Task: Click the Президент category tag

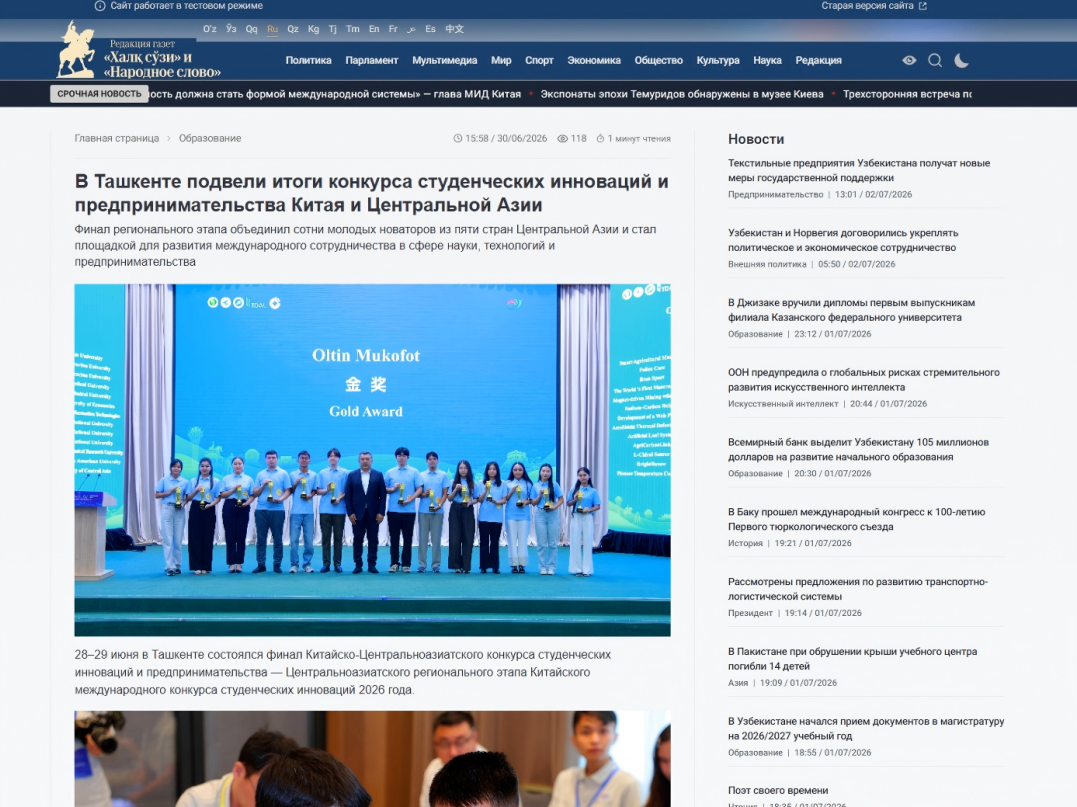Action: pyautogui.click(x=750, y=613)
